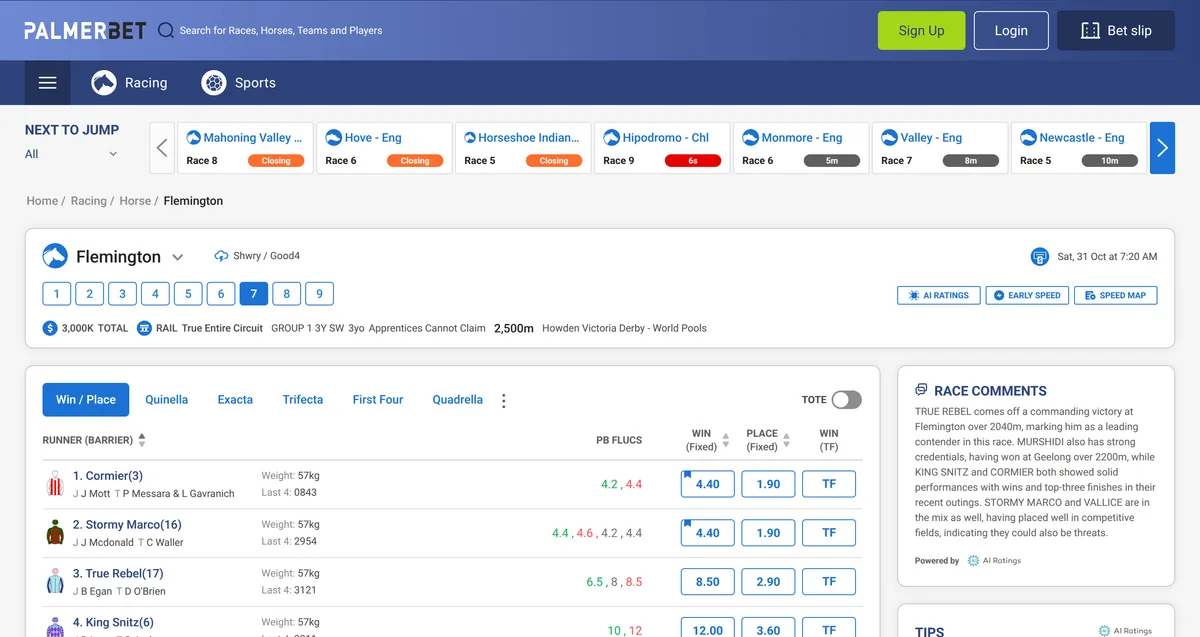1200x637 pixels.
Task: Open the Next To Jump All filter
Action: pos(71,154)
